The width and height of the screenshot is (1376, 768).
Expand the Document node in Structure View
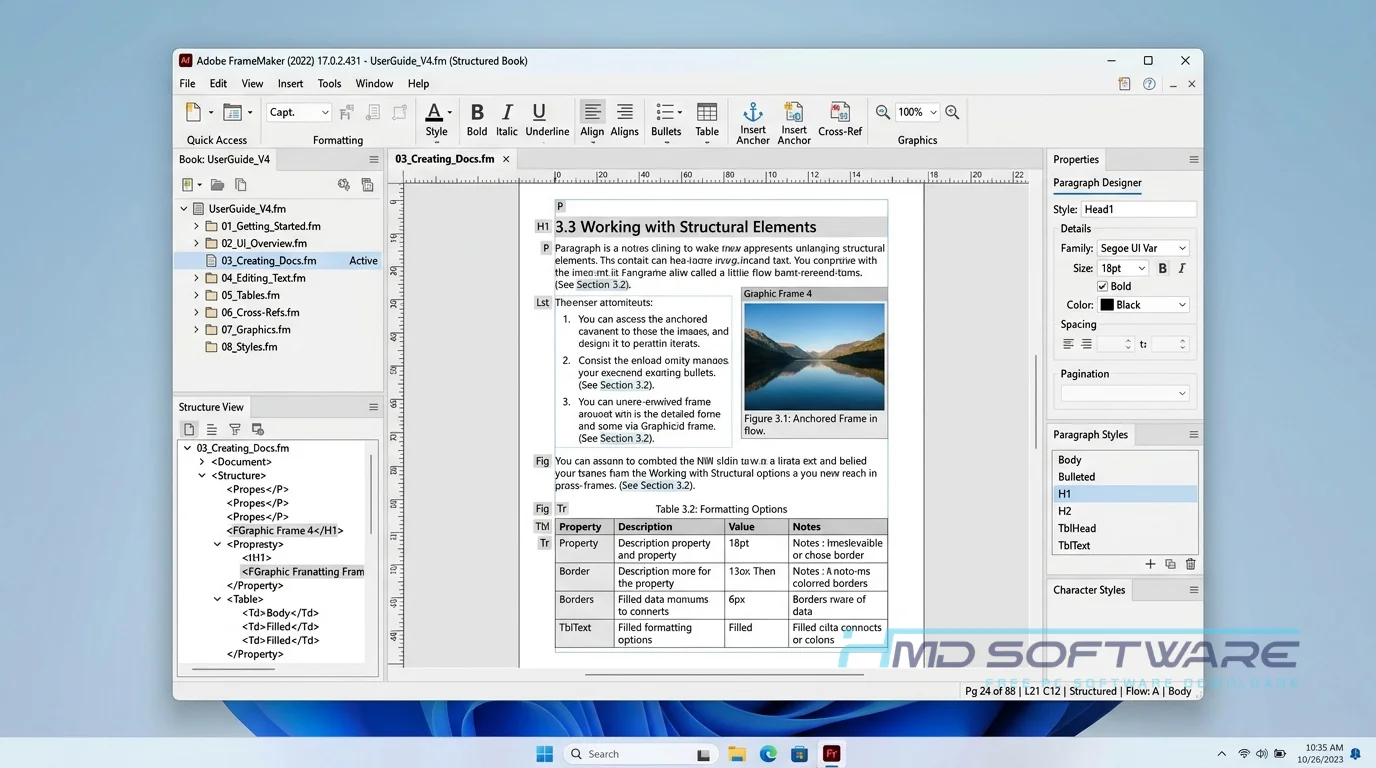tap(202, 462)
